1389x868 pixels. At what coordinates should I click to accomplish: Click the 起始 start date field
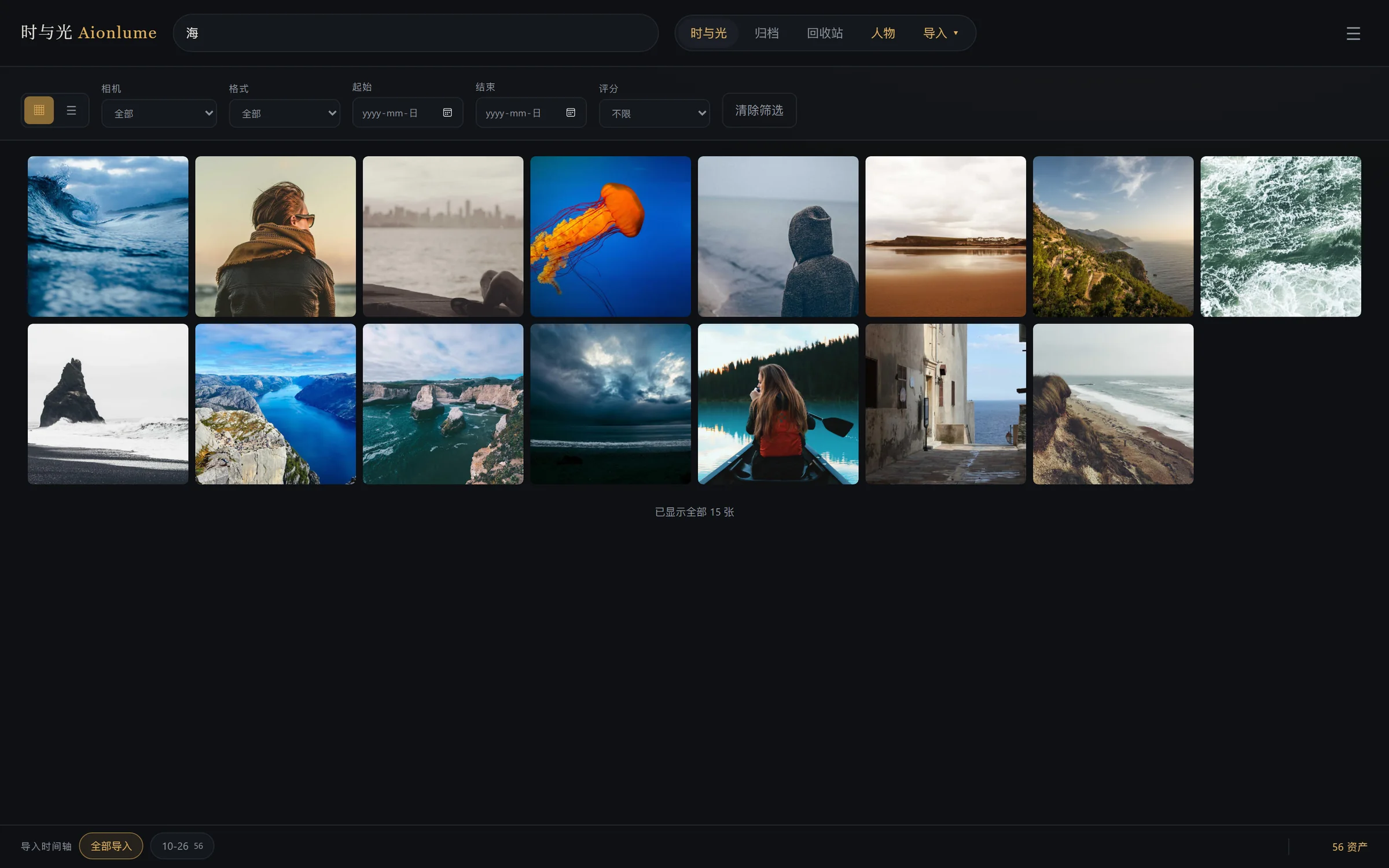point(407,112)
